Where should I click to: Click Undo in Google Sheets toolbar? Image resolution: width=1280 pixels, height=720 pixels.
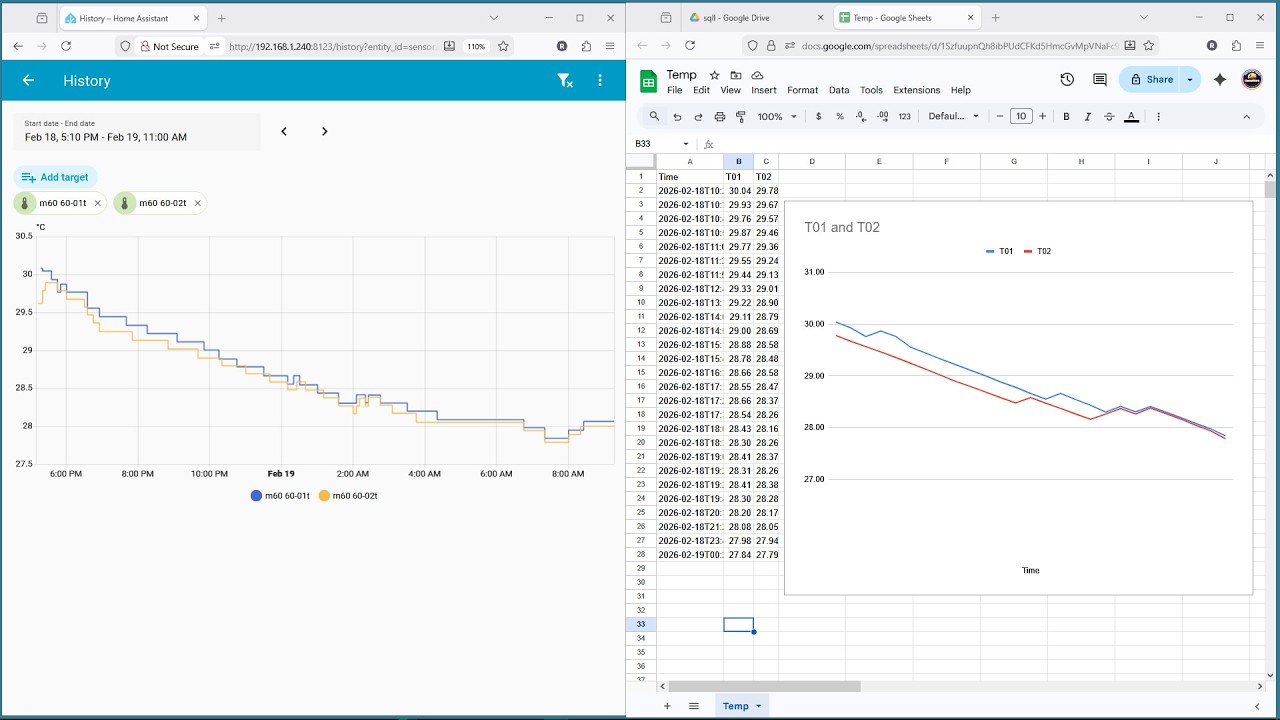click(677, 116)
